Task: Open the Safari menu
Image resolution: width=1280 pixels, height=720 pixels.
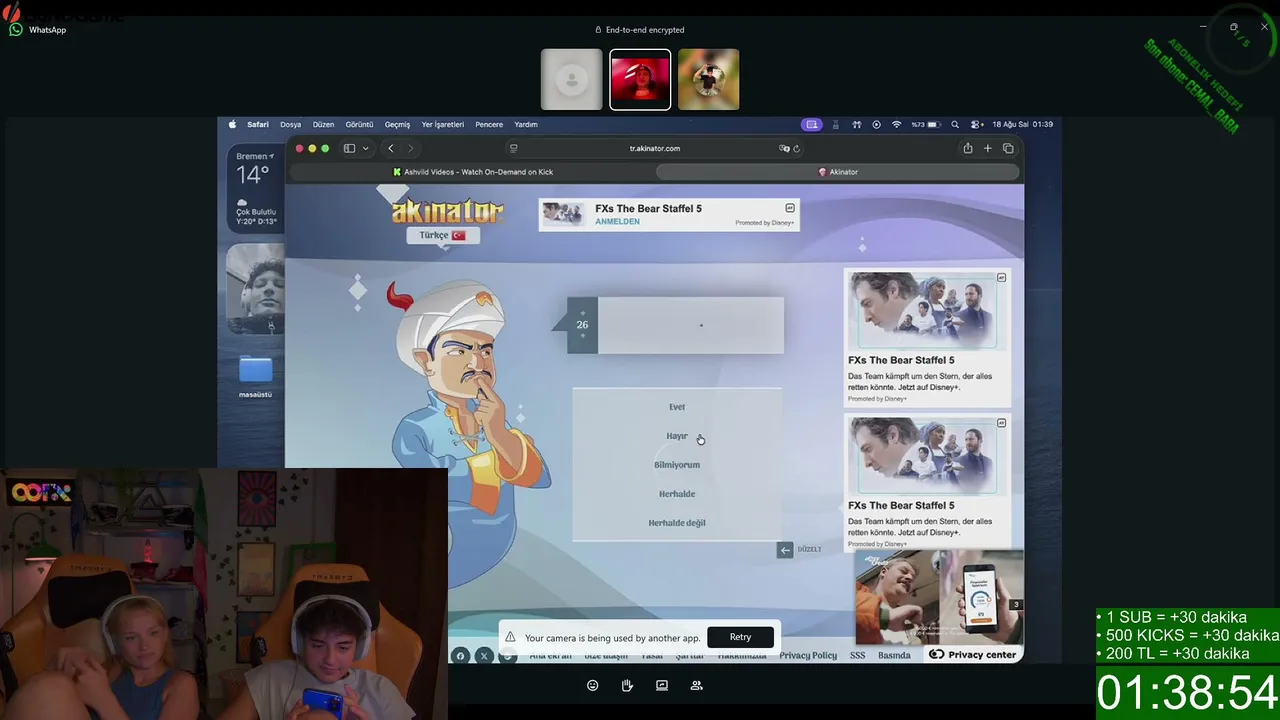Action: pyautogui.click(x=258, y=125)
